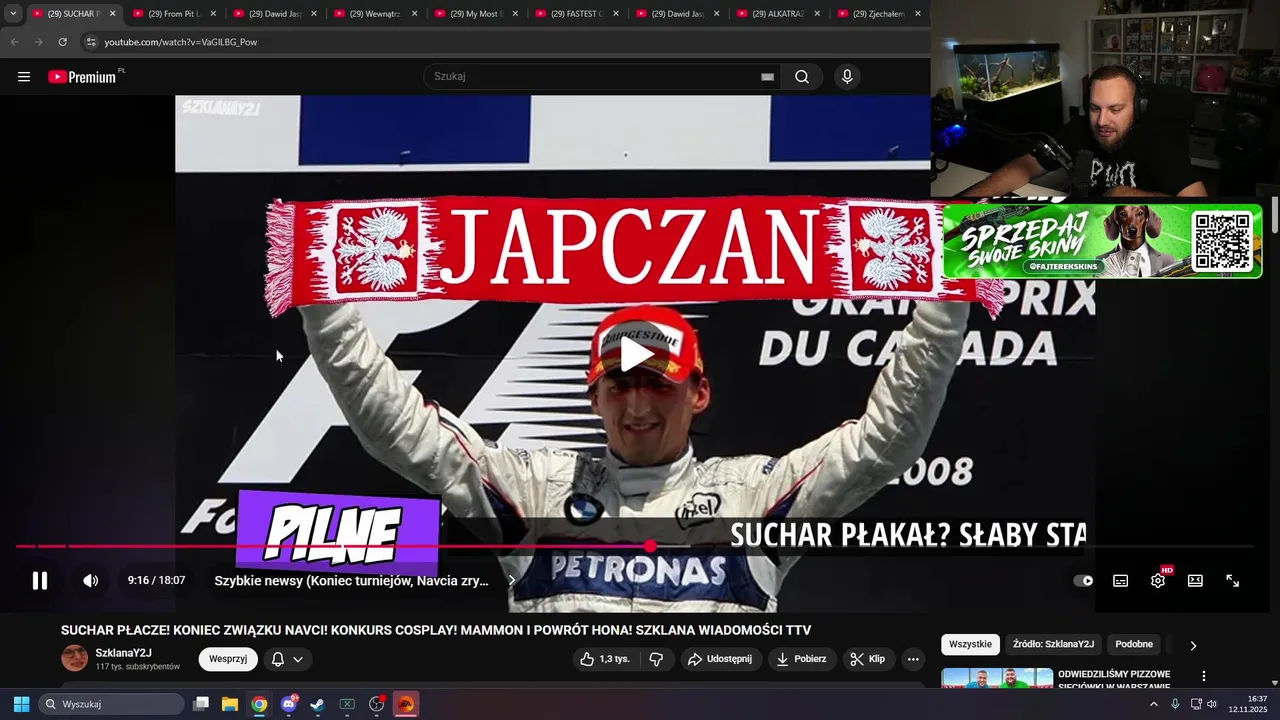Viewport: 1280px width, 720px height.
Task: Open on-screen keyboard icon in search box
Action: [767, 76]
